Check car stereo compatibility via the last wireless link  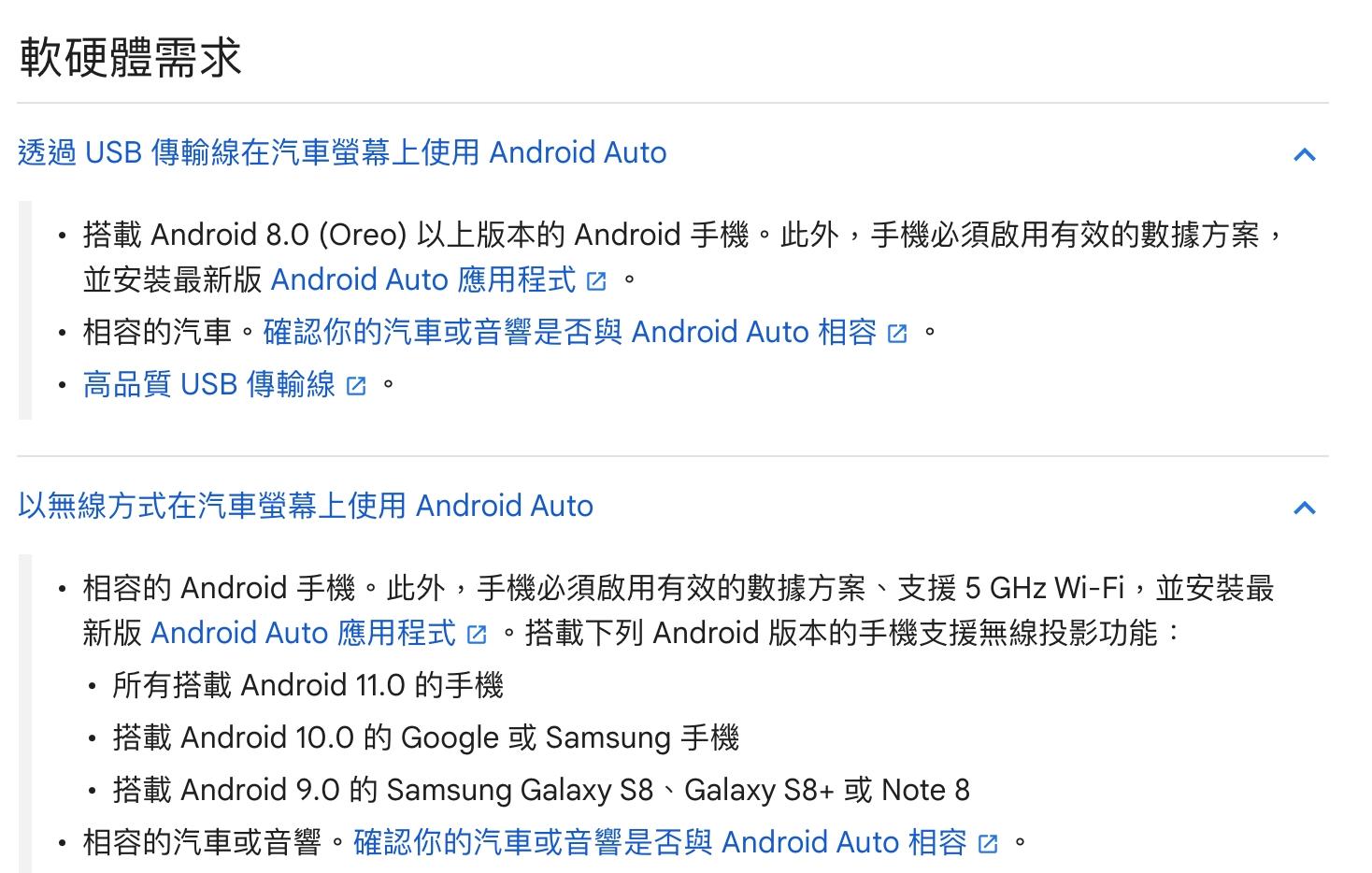pos(661,842)
